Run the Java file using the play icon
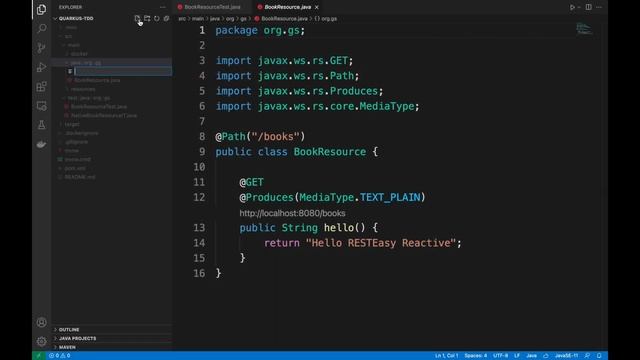Image resolution: width=640 pixels, height=360 pixels. pos(572,7)
